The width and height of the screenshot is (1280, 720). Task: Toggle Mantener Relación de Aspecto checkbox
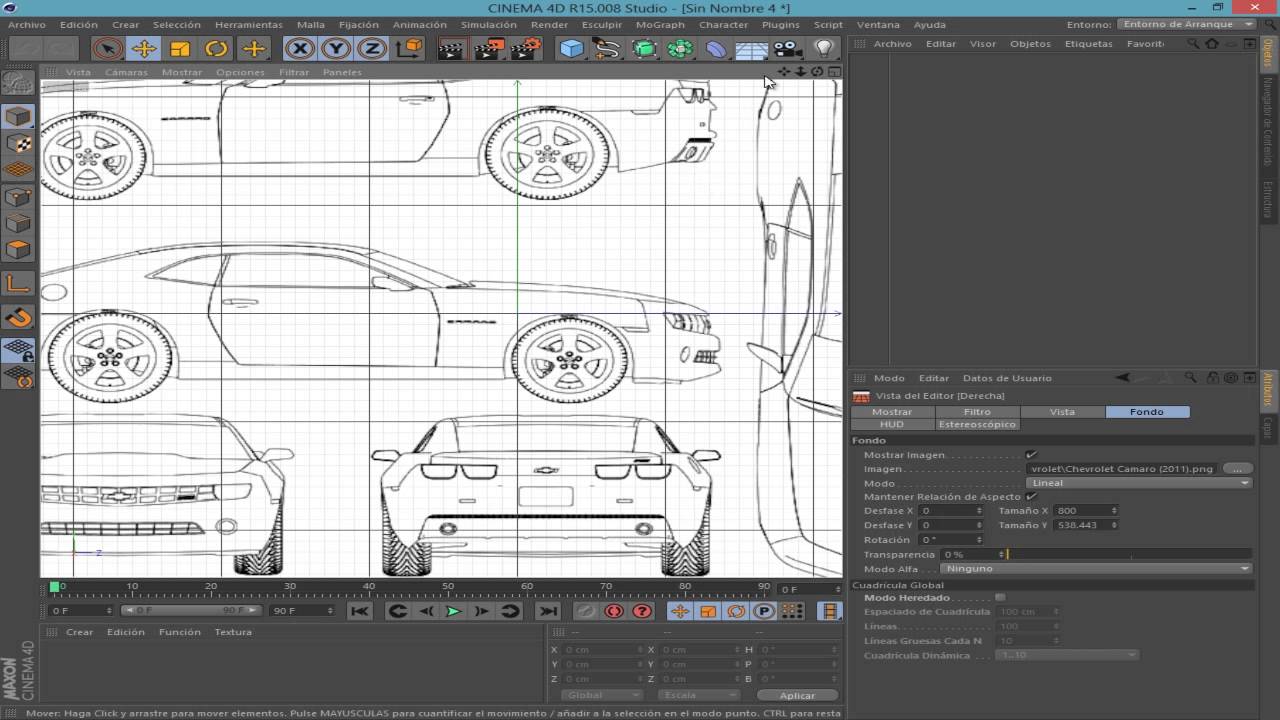point(1031,496)
